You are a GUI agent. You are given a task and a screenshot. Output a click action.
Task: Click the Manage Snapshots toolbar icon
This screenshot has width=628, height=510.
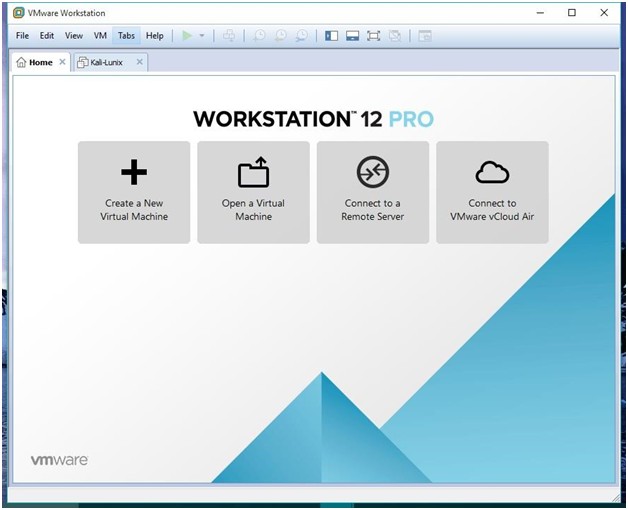click(x=302, y=36)
